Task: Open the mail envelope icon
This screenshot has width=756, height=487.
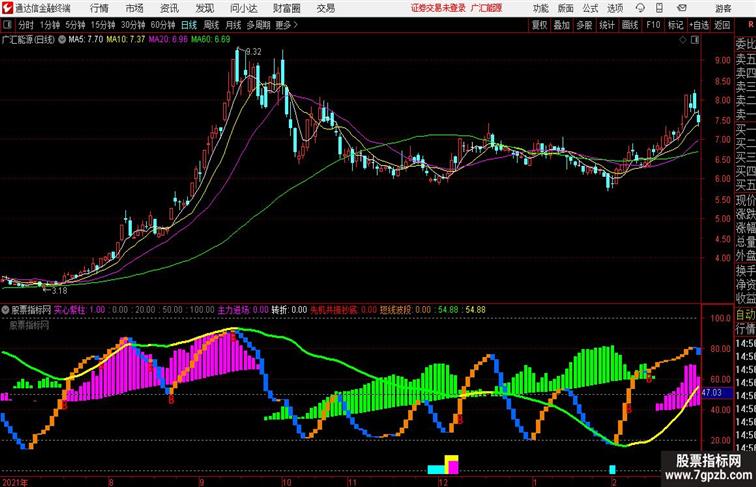Action: tap(682, 8)
